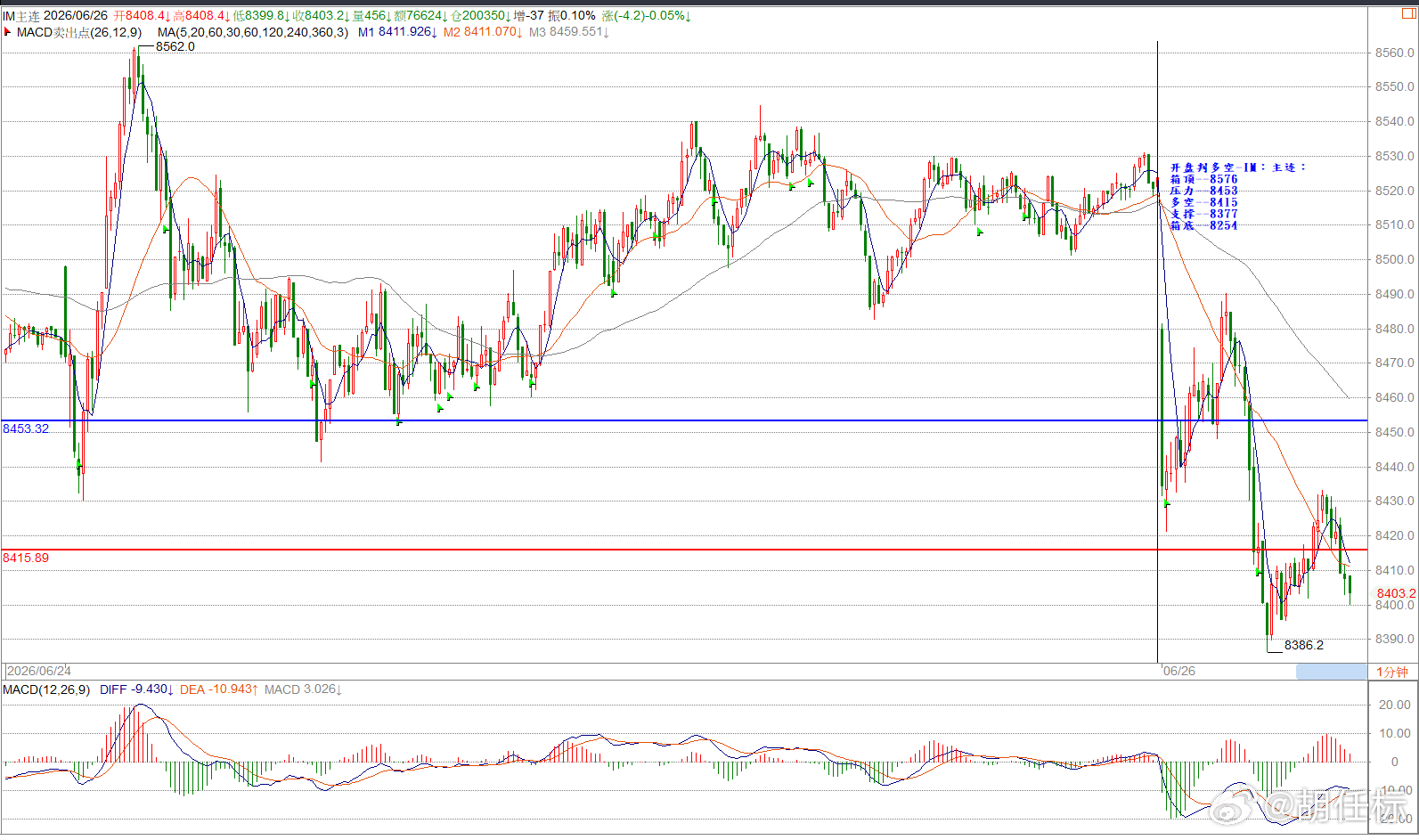Click the blue 8453.32 pressure line label
The image size is (1419, 840).
click(26, 428)
